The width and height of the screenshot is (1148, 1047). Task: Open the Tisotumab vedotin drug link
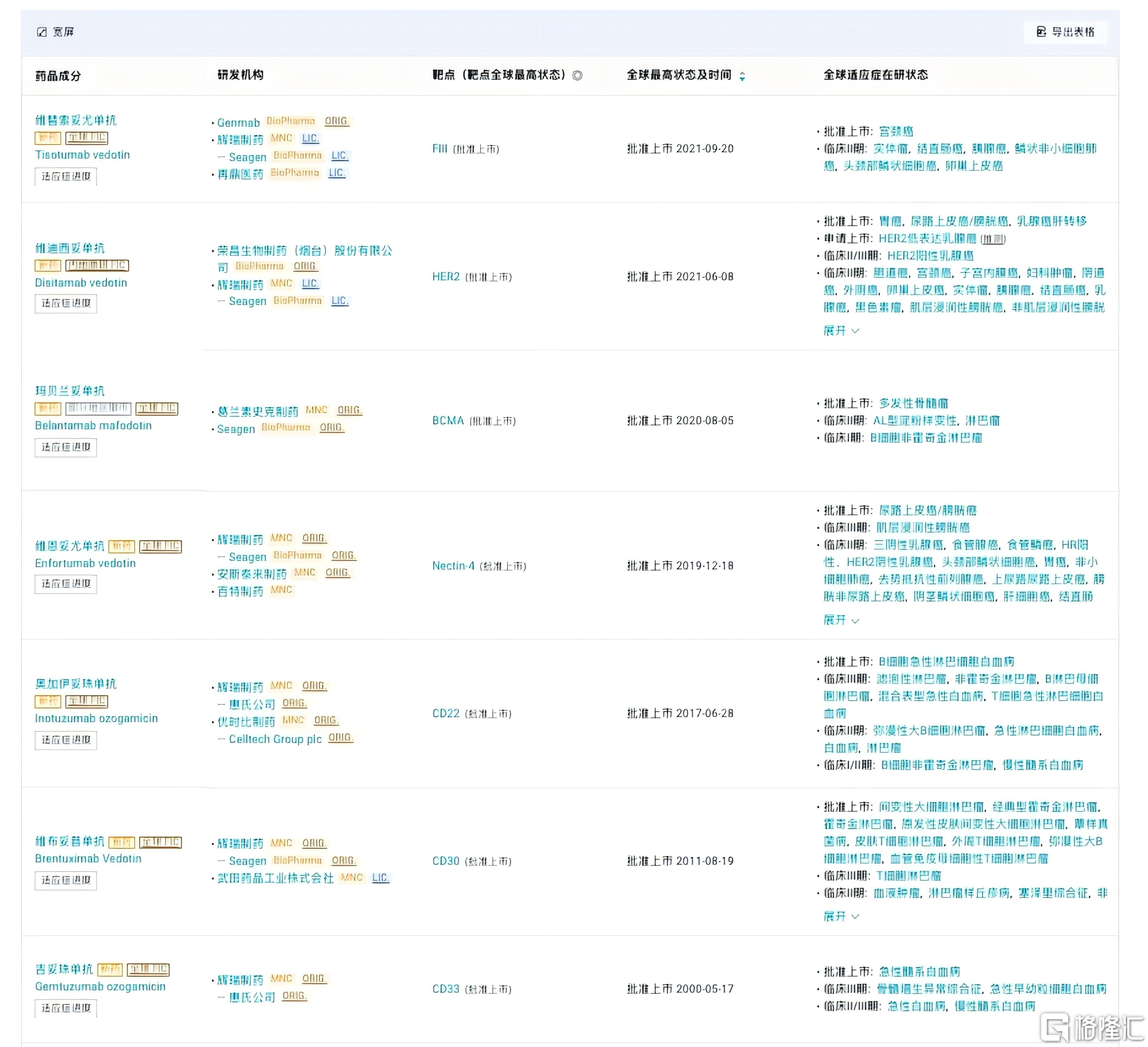click(x=82, y=155)
